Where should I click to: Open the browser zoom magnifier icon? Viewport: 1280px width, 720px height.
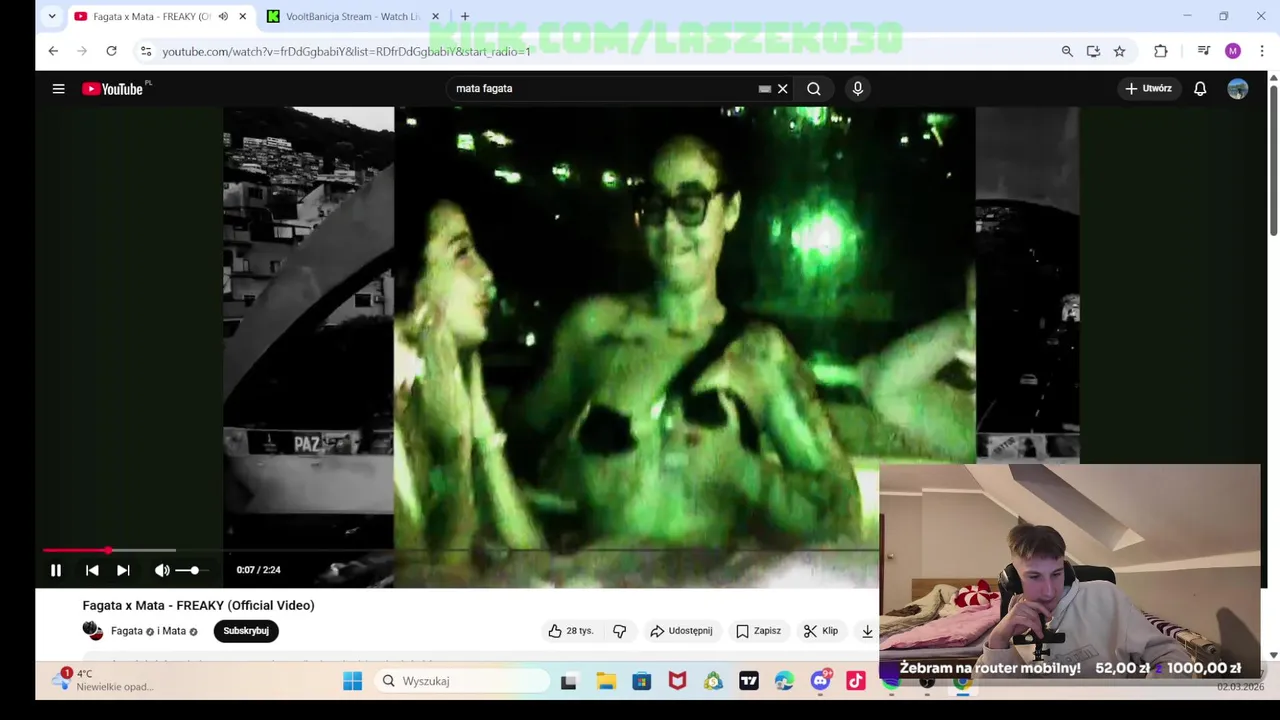[x=1067, y=51]
